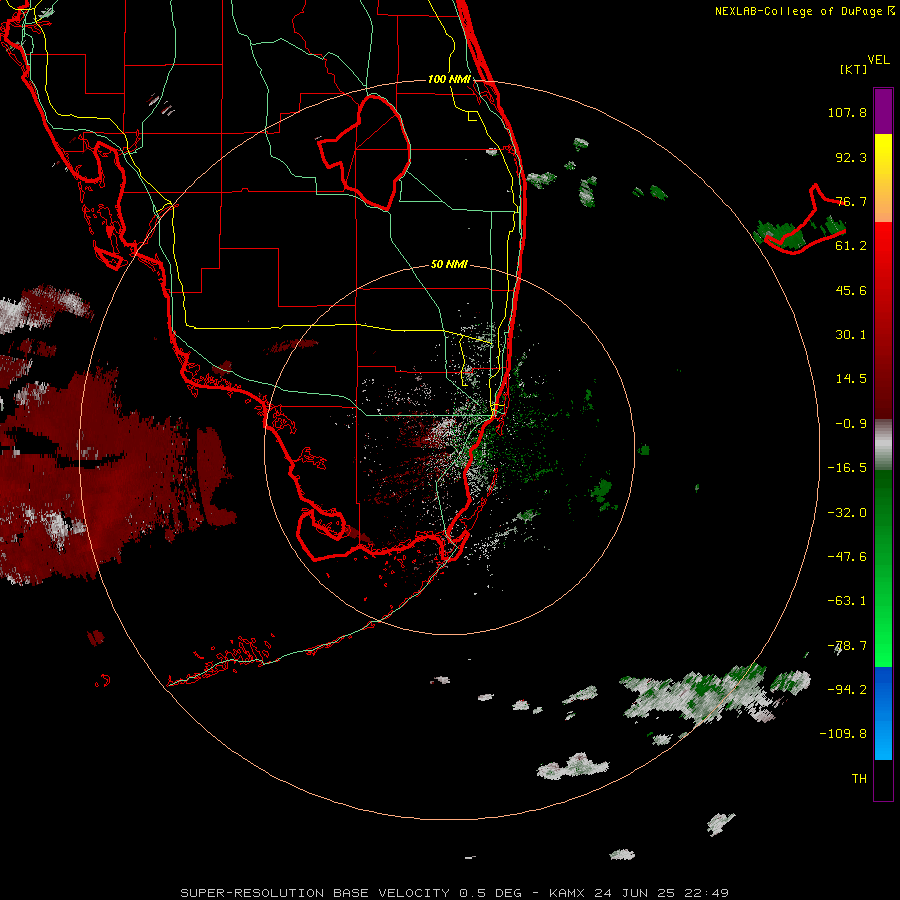Screen dimensions: 900x900
Task: Pick the blue segment of velocity scale
Action: coord(883,713)
